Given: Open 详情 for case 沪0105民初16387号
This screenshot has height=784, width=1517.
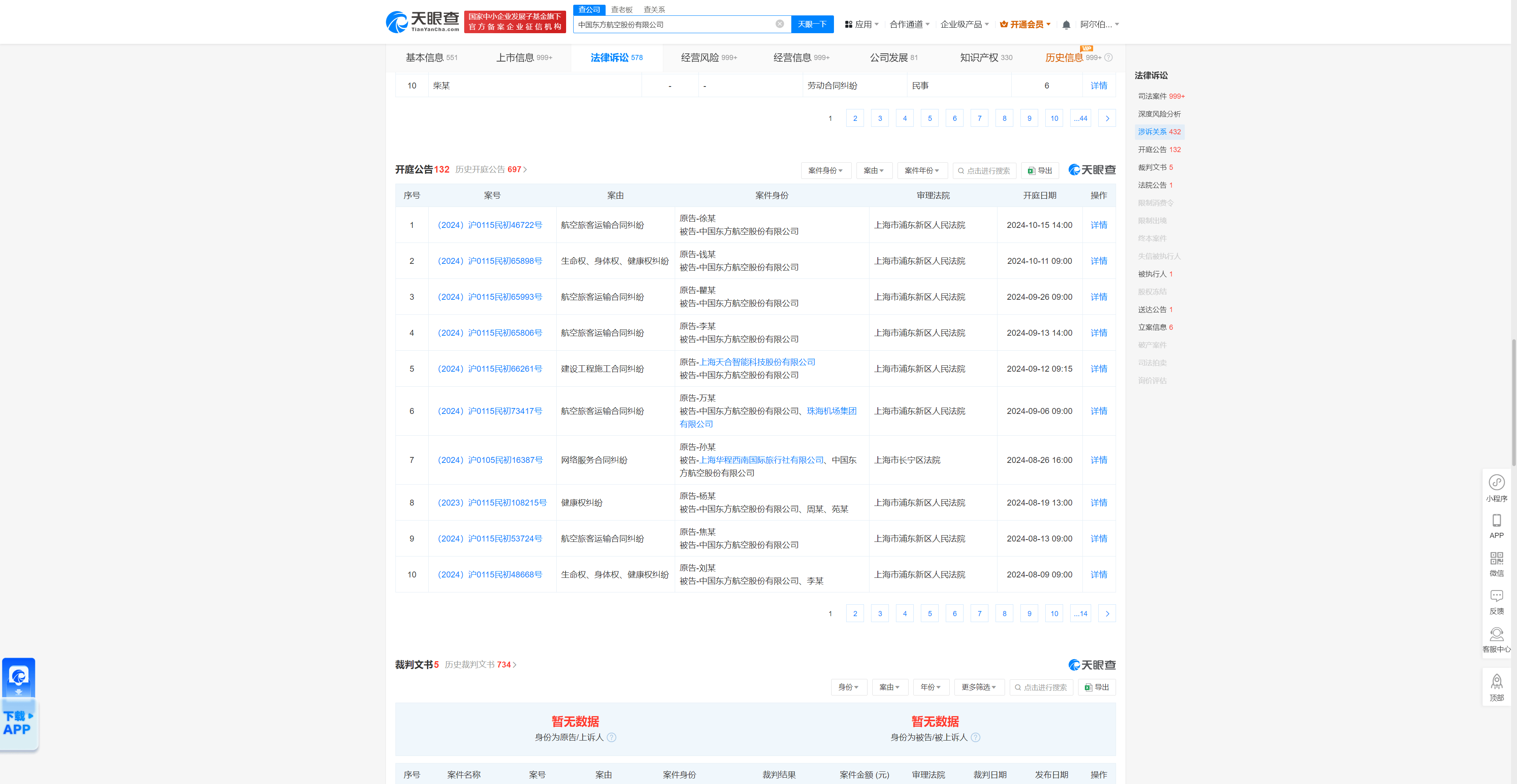Looking at the screenshot, I should (x=1099, y=460).
